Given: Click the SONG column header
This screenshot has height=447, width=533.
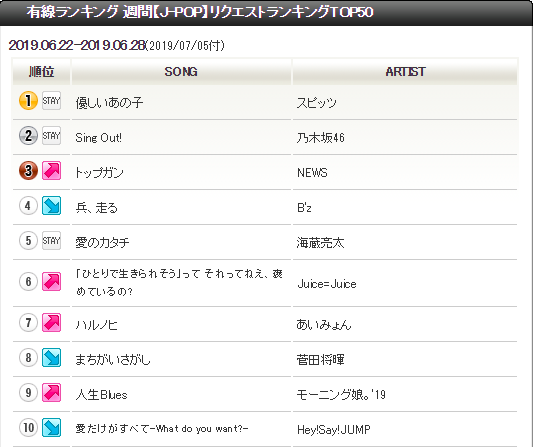Looking at the screenshot, I should 181,72.
